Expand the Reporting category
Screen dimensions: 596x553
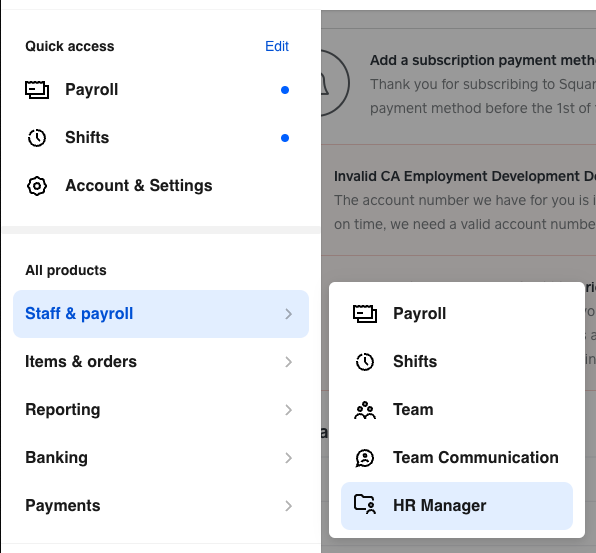[x=161, y=410]
